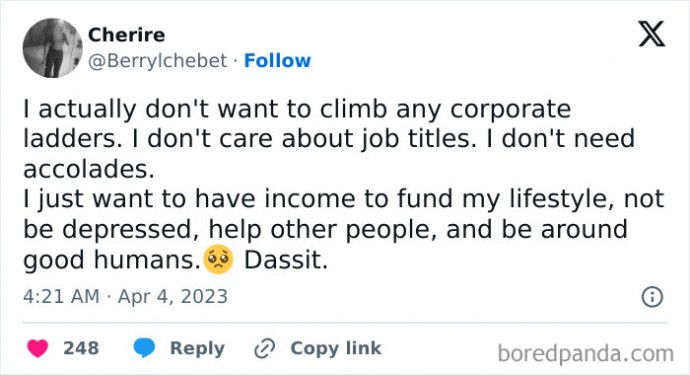Select the Copy link label

(336, 348)
